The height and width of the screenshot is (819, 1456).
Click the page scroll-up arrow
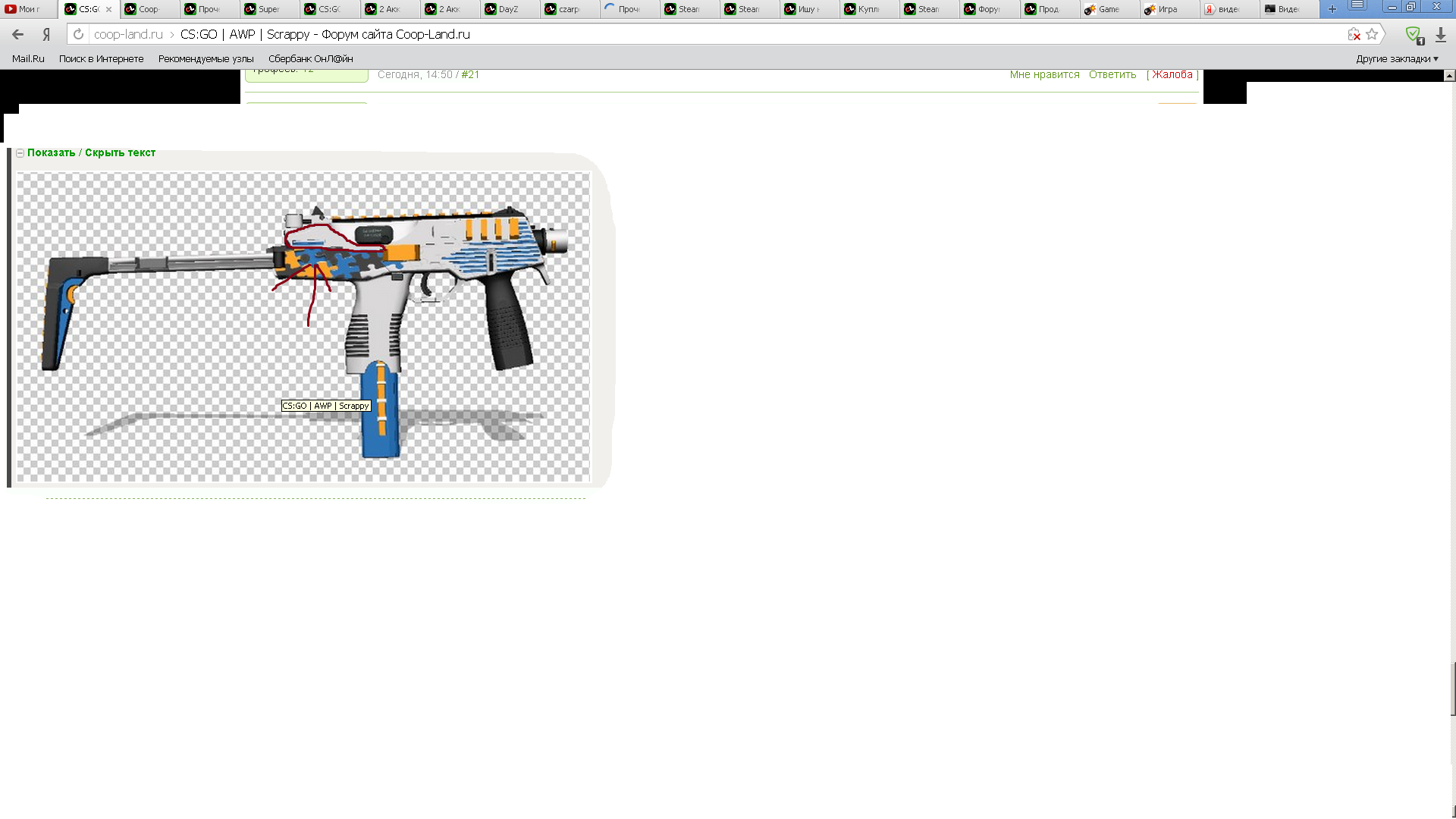(1449, 76)
